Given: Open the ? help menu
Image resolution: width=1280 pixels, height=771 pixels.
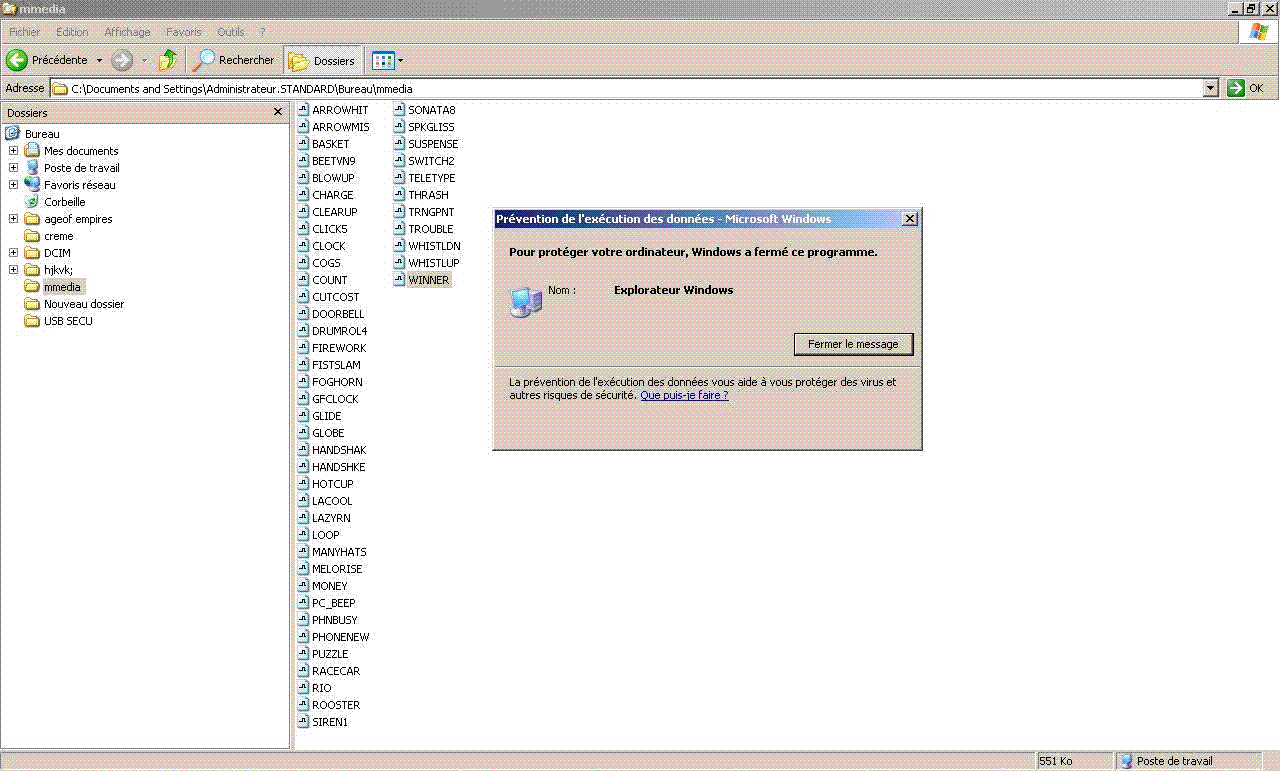Looking at the screenshot, I should [x=263, y=32].
